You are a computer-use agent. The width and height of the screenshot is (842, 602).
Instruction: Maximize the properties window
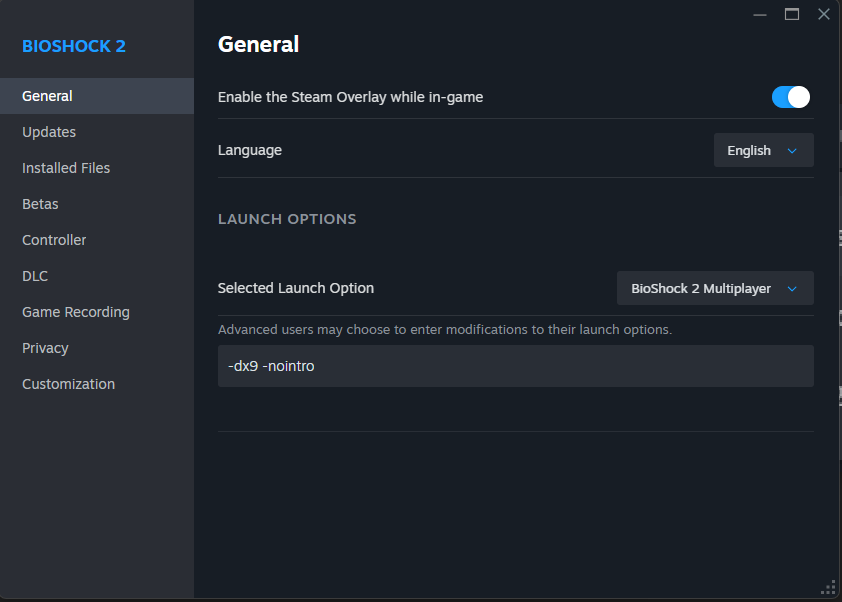(792, 14)
